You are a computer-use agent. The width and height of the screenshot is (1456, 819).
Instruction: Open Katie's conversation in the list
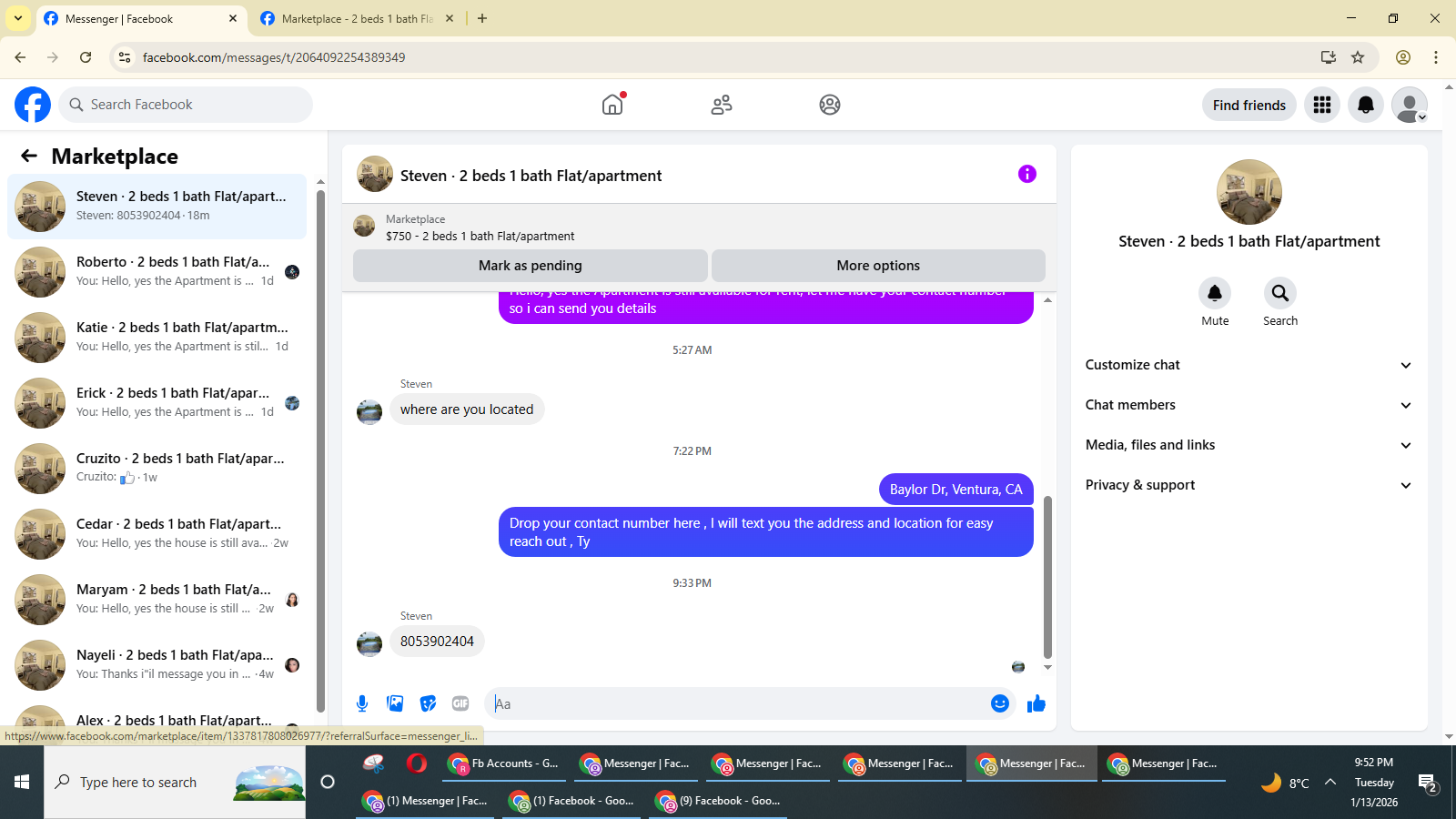tap(157, 338)
